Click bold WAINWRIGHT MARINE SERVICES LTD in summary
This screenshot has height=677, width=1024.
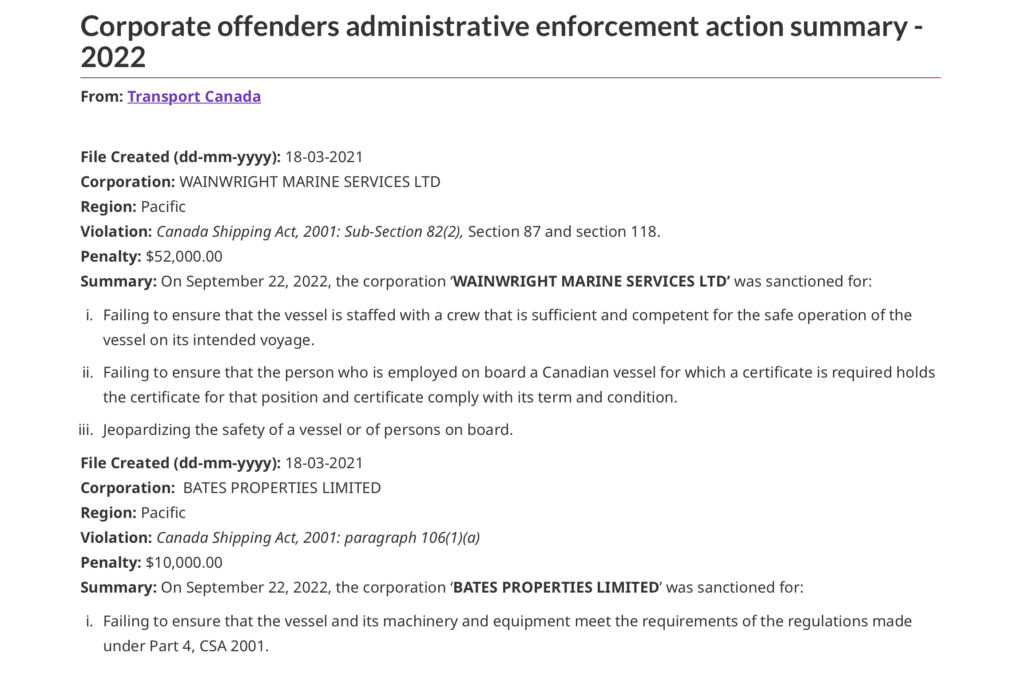[591, 281]
